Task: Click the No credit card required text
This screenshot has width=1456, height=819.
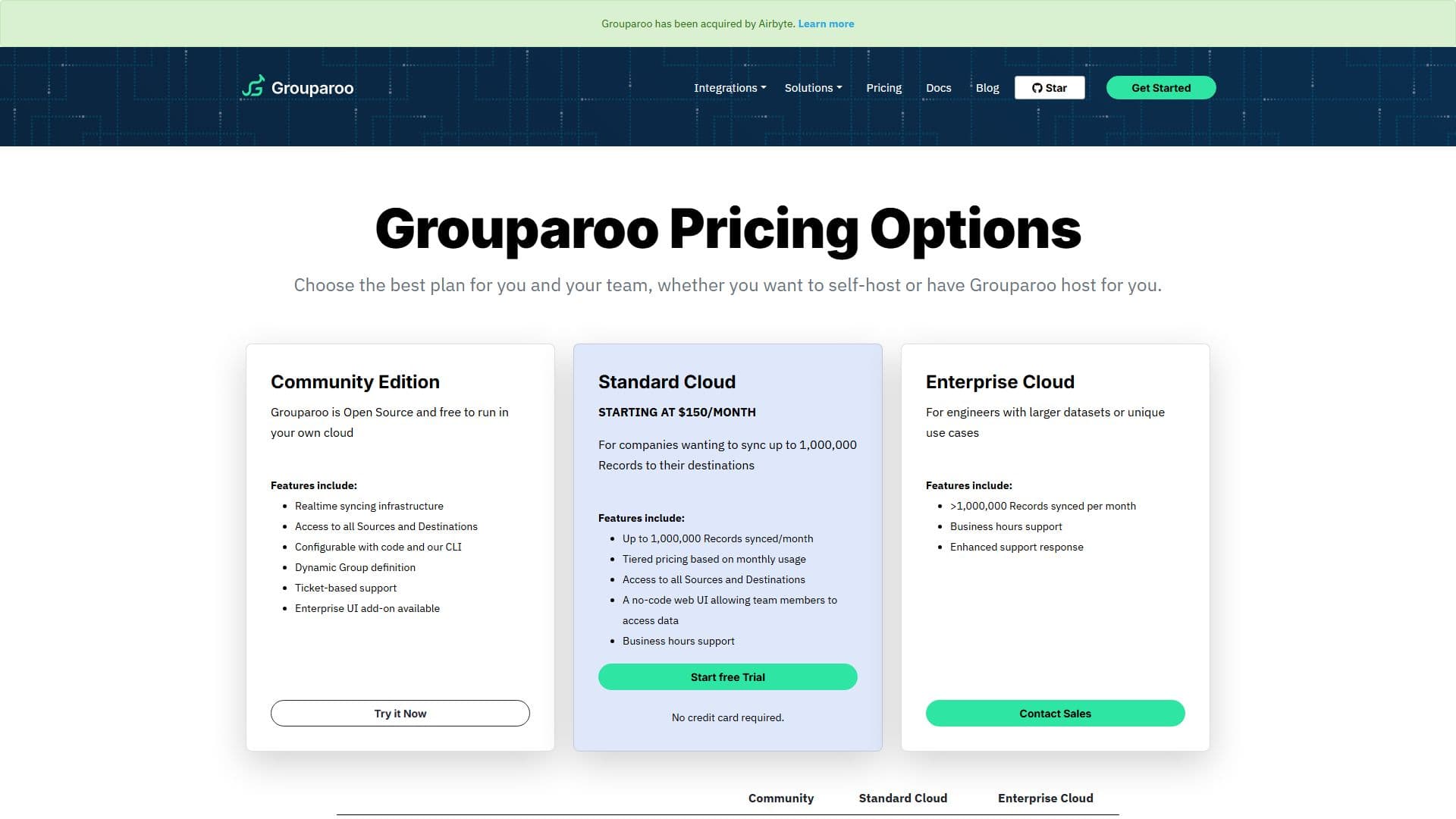Action: click(x=728, y=717)
